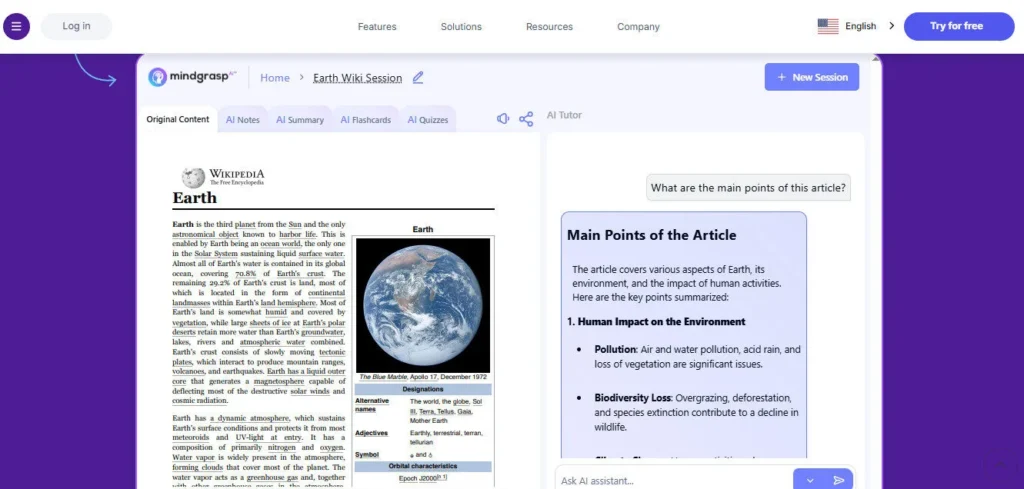Screen dimensions: 1024x489
Task: Click the Try for free button
Action: tap(956, 26)
